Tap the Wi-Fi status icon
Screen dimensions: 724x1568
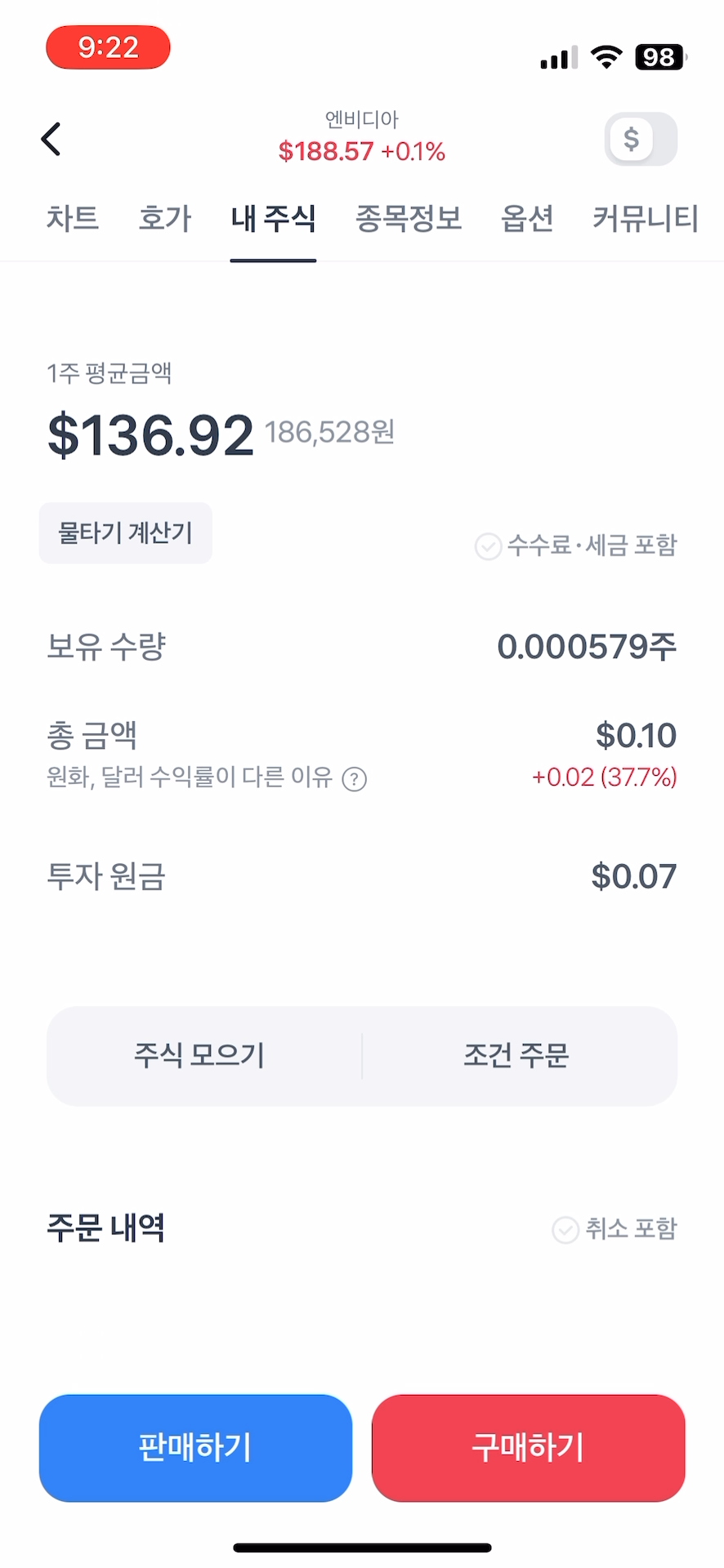point(606,57)
